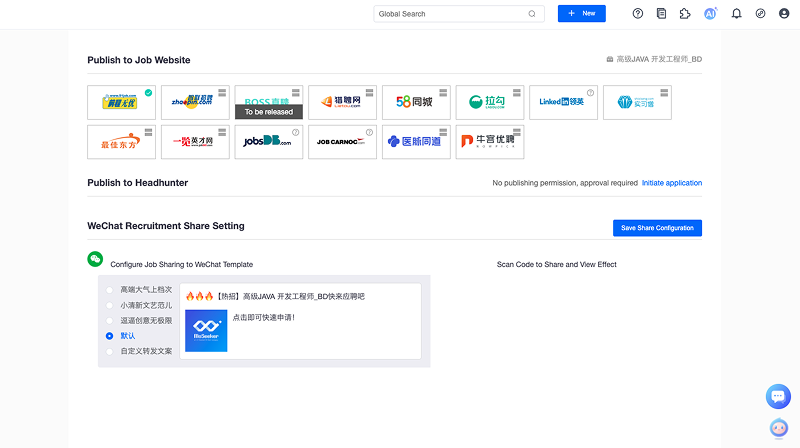Select the JobsDB job site tile
Viewport: 800px width, 448px height.
pyautogui.click(x=269, y=142)
